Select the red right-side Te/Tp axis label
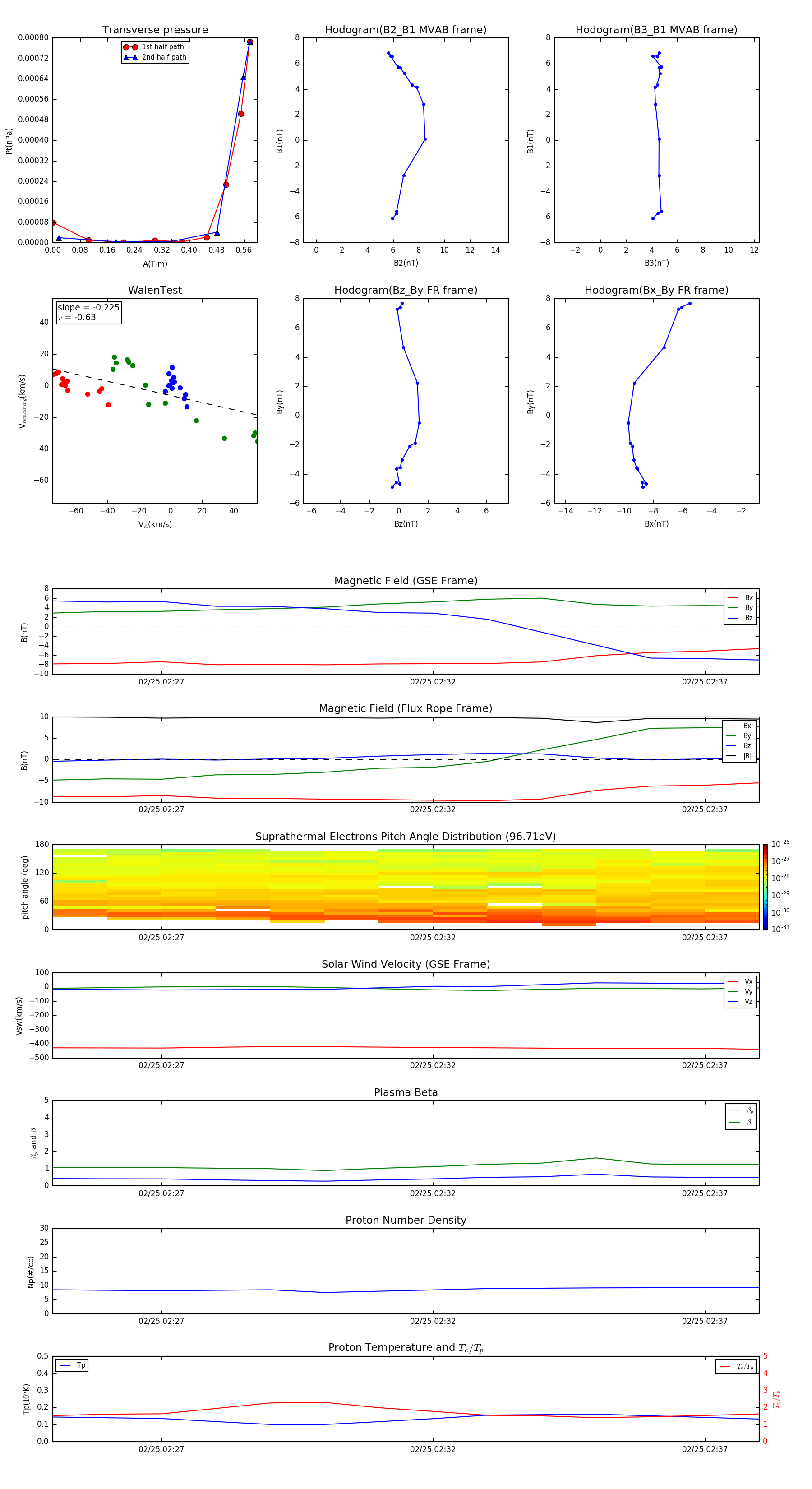Screen dimensions: 812x1489 [x=777, y=1399]
